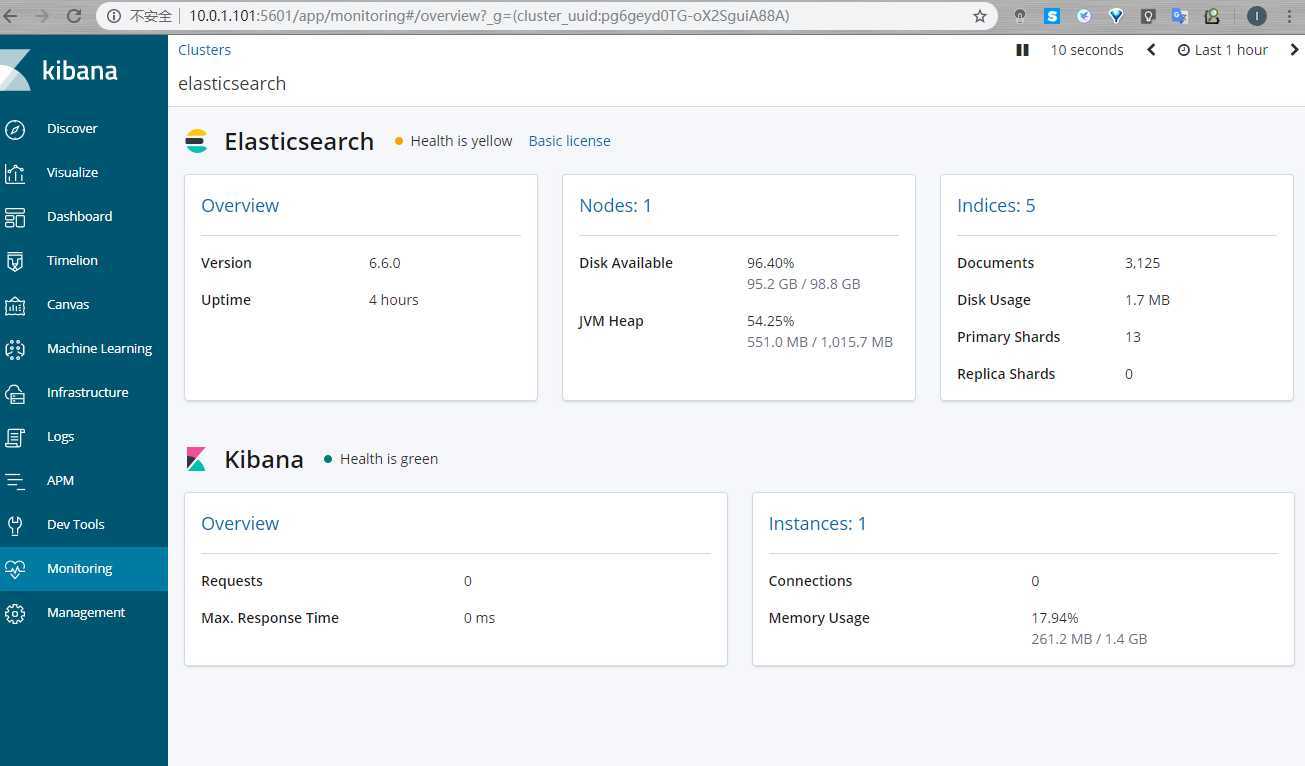
Task: Open Discover from the compass icon
Action: pos(15,129)
